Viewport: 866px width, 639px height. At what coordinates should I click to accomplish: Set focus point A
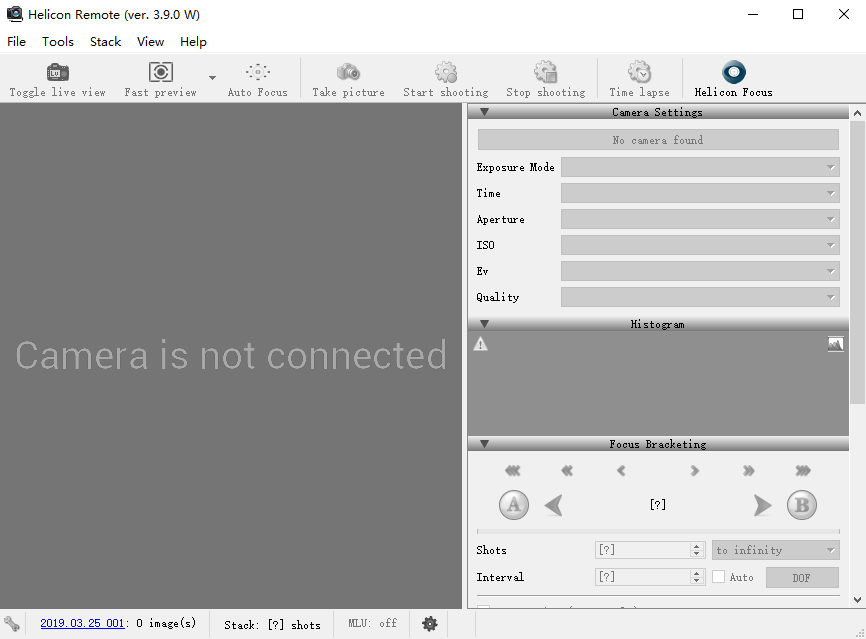(514, 505)
